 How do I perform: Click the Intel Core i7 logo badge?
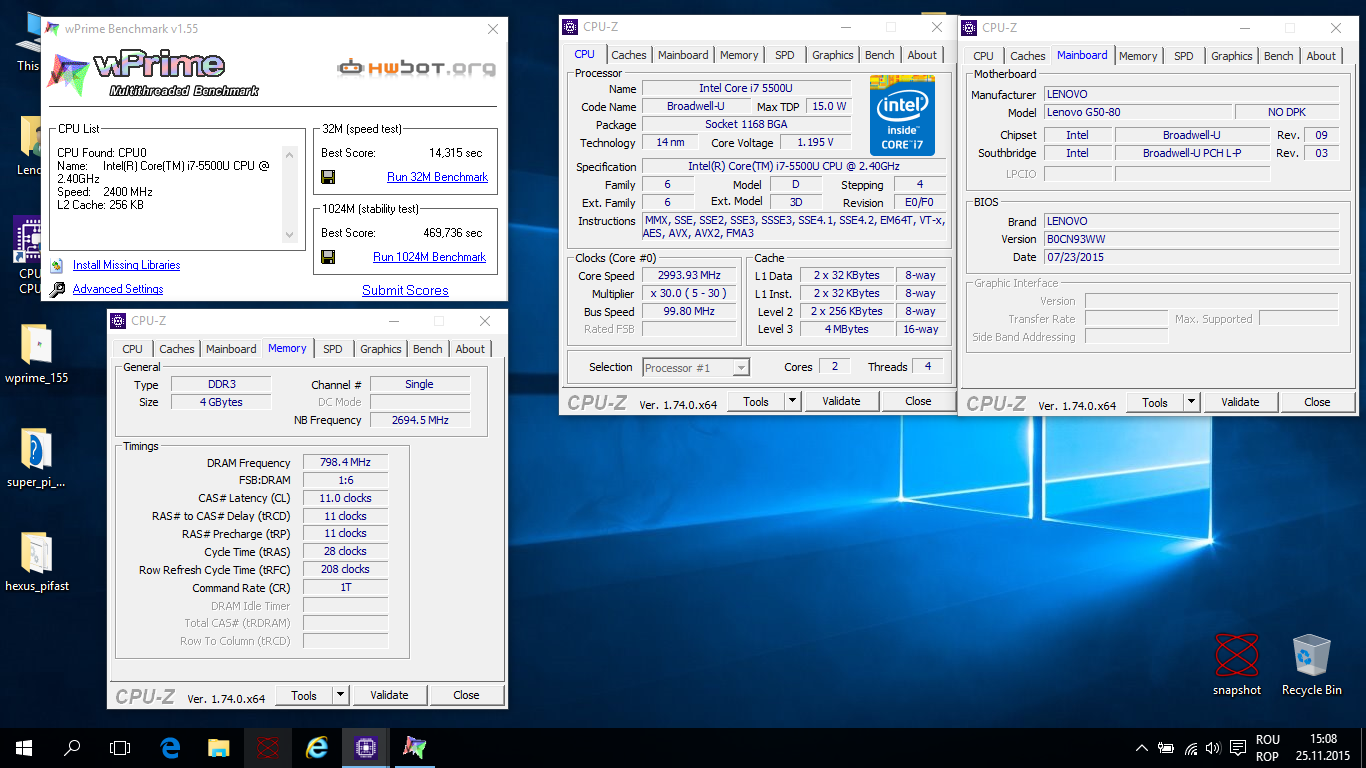click(902, 115)
